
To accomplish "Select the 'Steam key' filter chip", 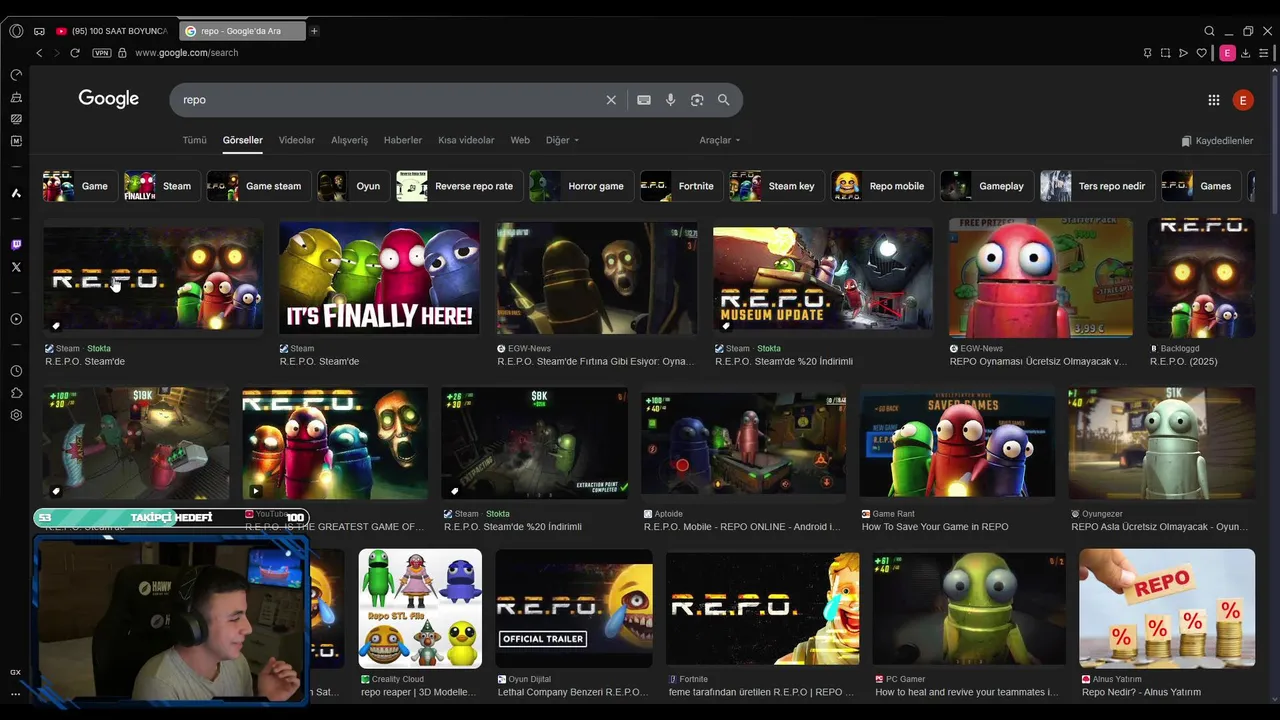I will click(x=775, y=186).
